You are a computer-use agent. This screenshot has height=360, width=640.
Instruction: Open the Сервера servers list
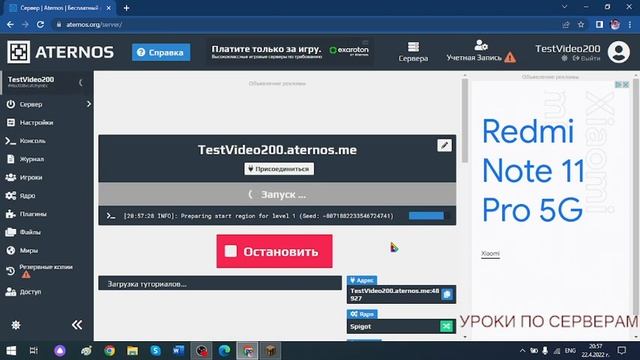click(413, 52)
